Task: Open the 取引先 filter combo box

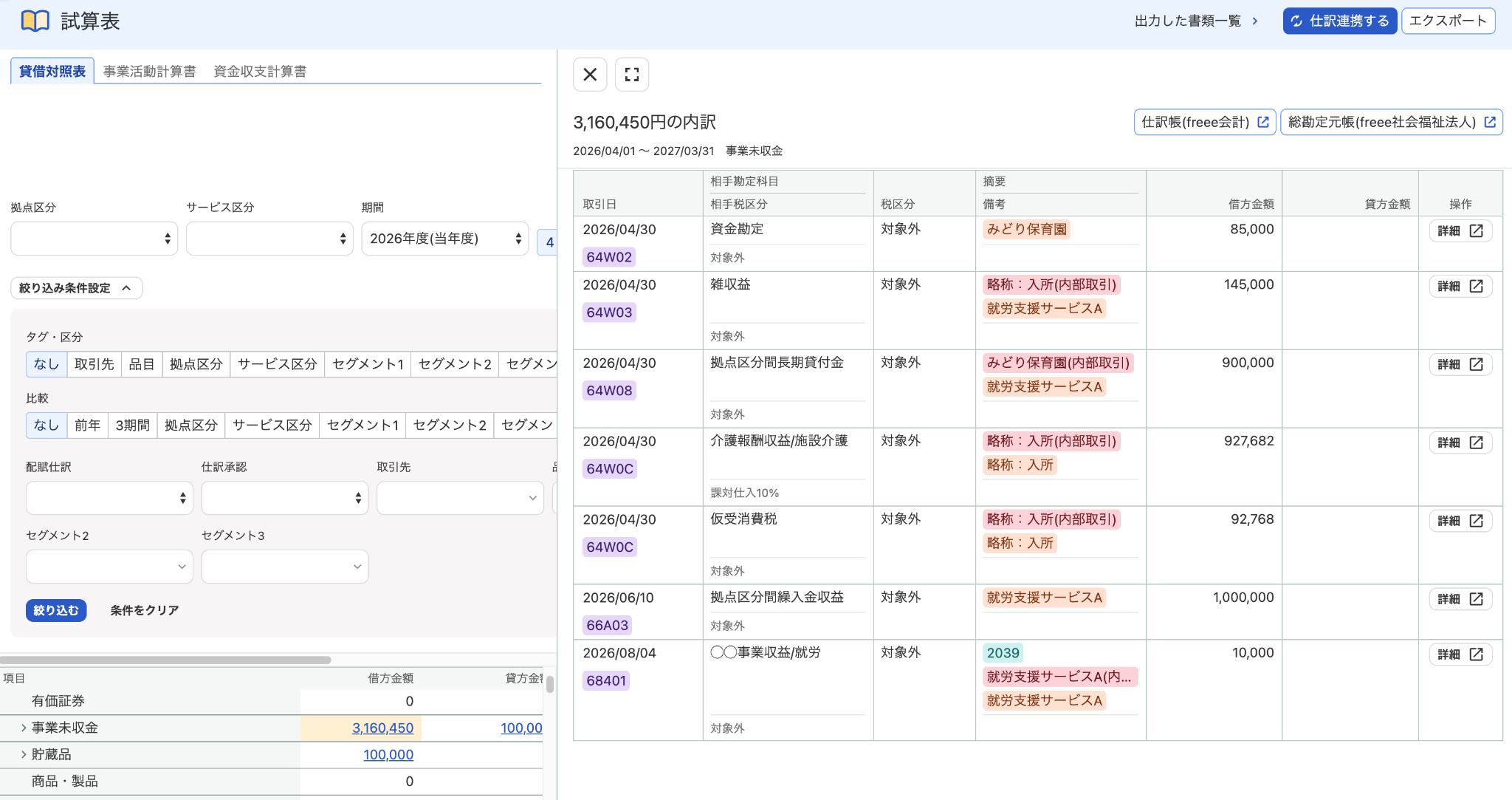Action: [460, 498]
